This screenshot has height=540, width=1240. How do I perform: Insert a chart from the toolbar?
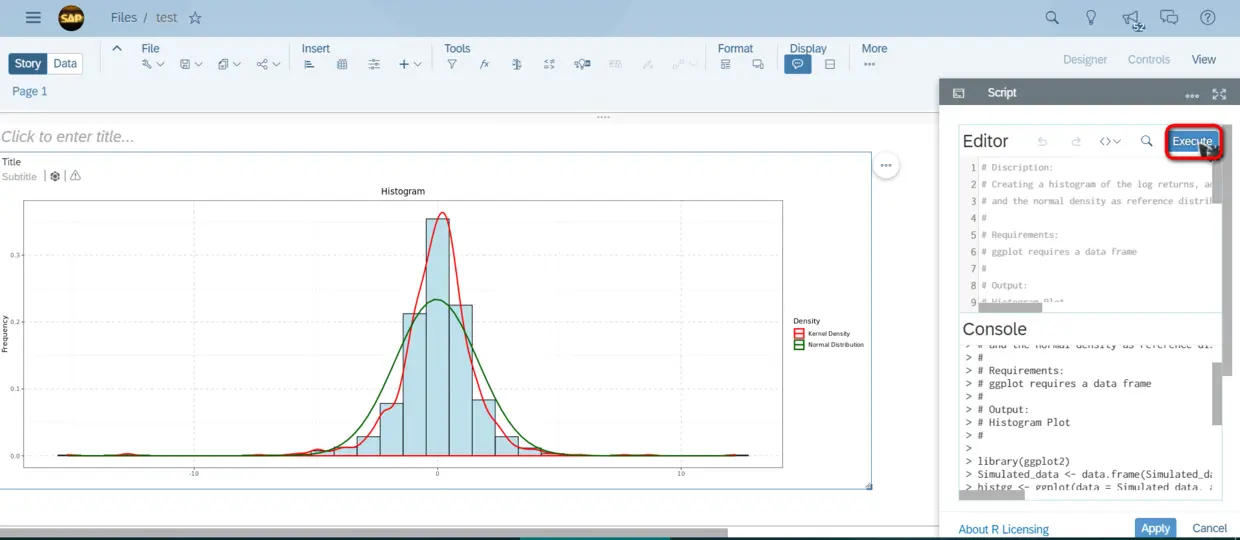(x=309, y=64)
